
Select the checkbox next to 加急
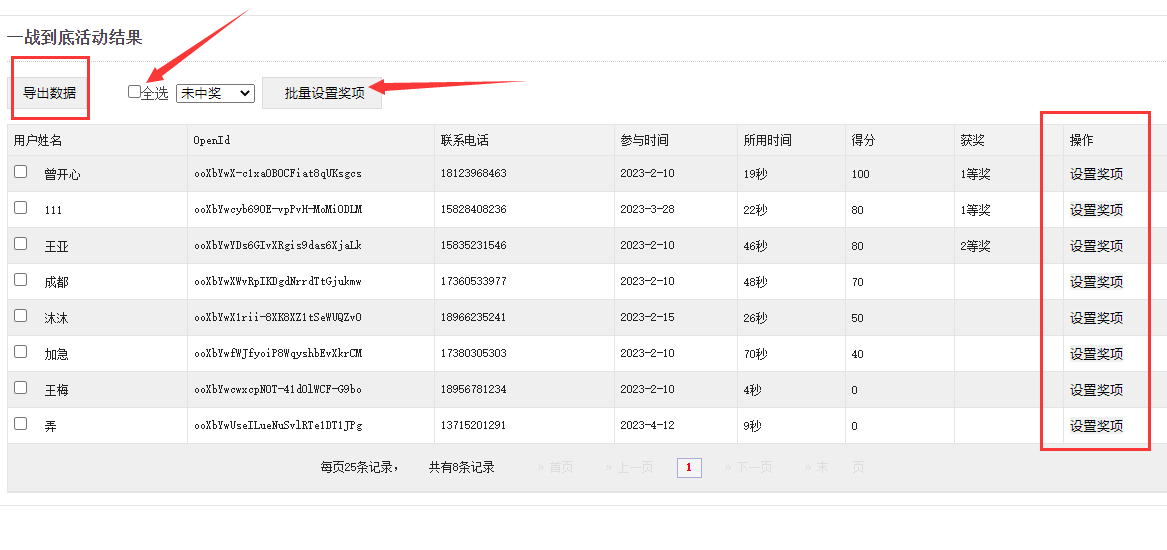click(x=21, y=352)
